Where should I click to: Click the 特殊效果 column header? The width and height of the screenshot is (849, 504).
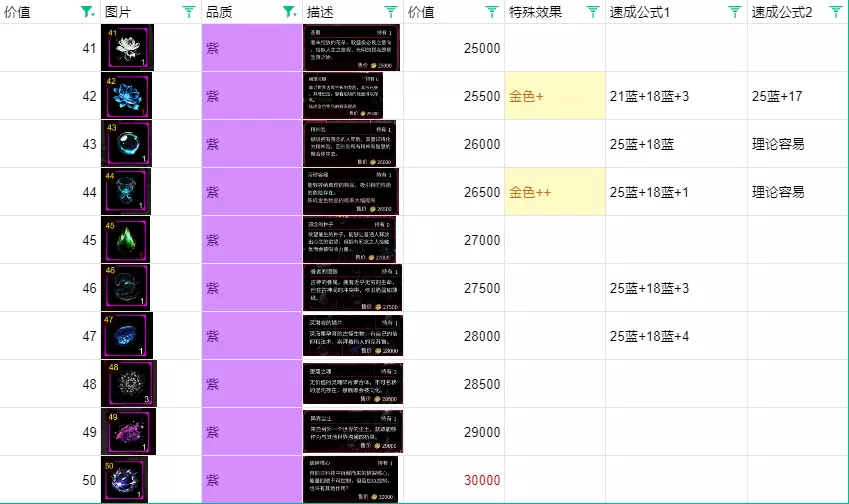click(x=555, y=11)
